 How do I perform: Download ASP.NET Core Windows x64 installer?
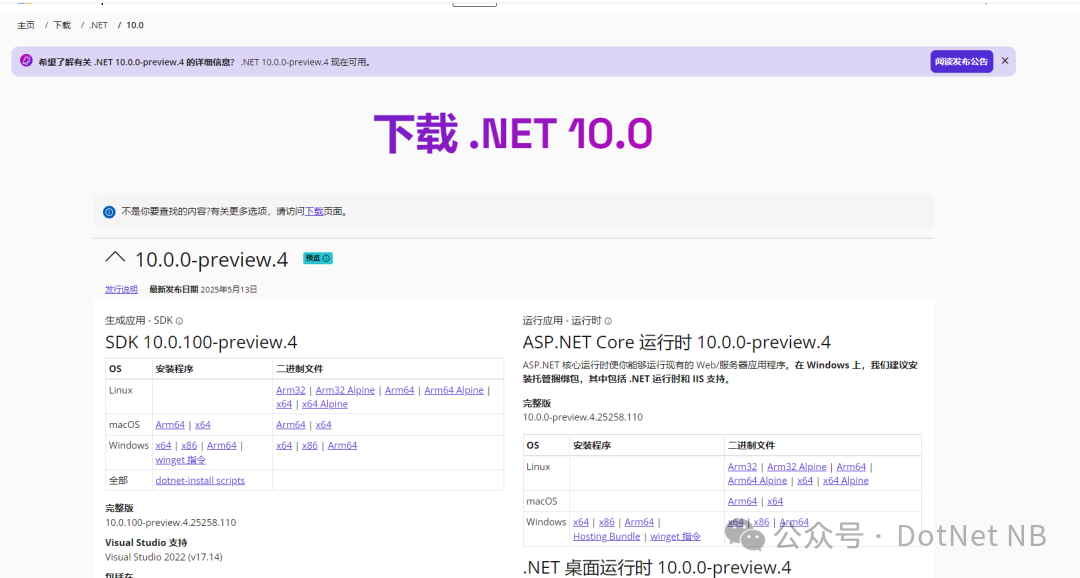point(581,522)
